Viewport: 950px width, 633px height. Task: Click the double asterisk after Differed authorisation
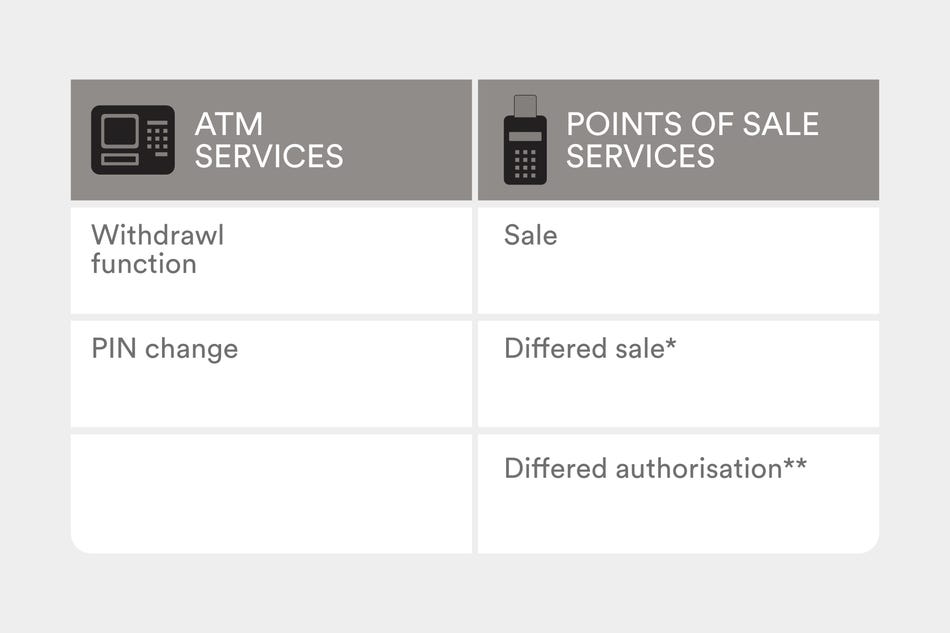click(x=795, y=465)
